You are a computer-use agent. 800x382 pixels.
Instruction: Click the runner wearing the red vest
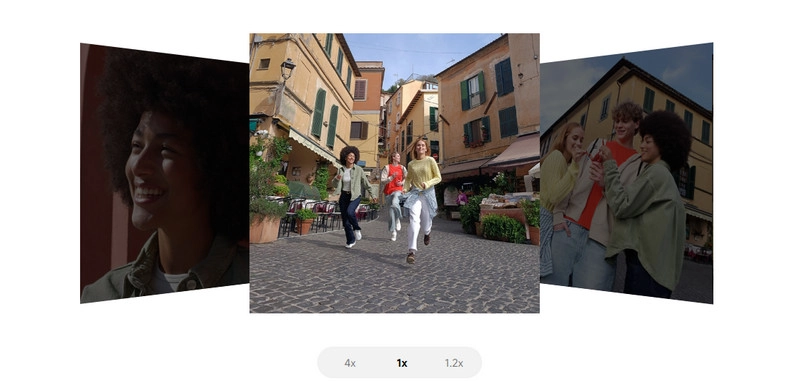pyautogui.click(x=393, y=195)
